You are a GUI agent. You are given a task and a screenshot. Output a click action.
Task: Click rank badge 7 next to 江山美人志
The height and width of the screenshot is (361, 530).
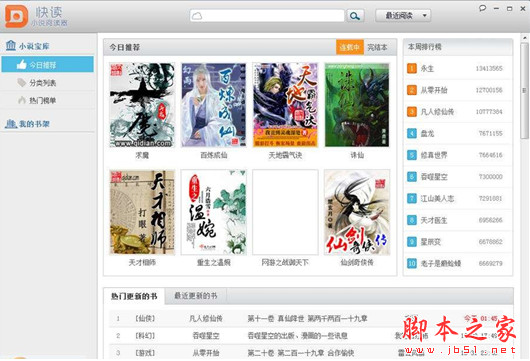[411, 198]
